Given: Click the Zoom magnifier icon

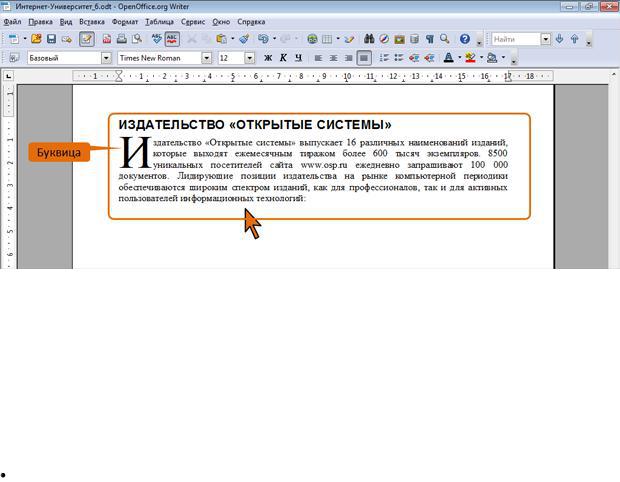Looking at the screenshot, I should [445, 39].
